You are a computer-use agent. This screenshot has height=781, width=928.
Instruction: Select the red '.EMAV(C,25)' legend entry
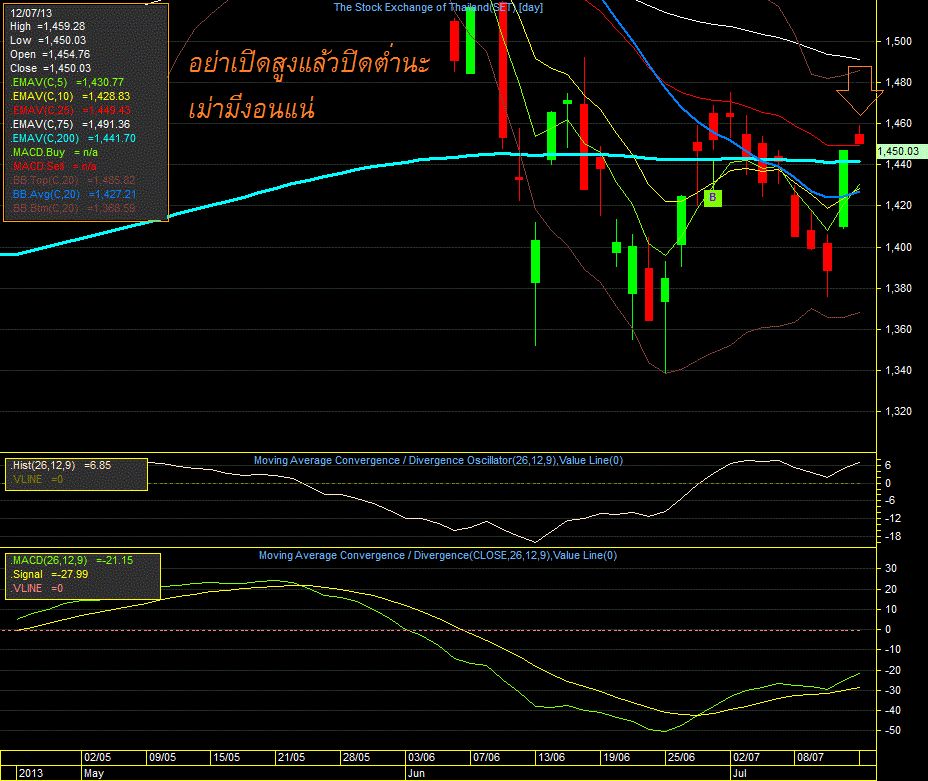click(70, 110)
